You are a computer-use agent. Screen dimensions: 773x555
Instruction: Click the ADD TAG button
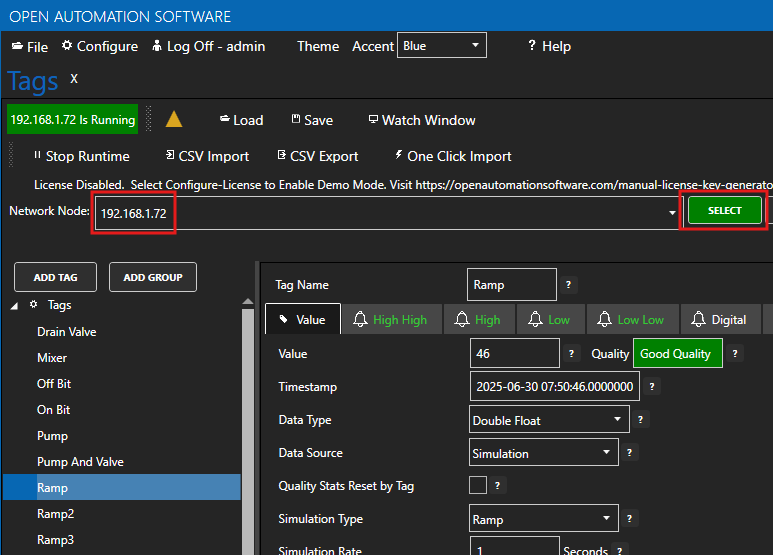55,277
